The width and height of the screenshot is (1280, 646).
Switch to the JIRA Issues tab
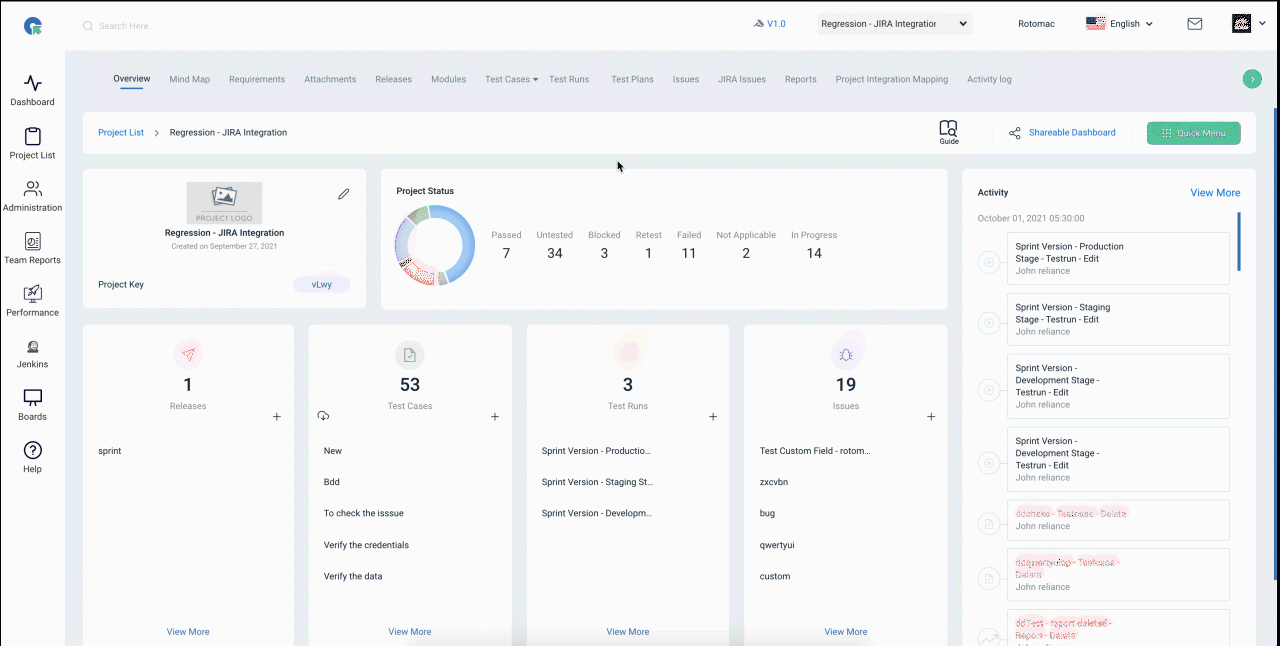(742, 79)
